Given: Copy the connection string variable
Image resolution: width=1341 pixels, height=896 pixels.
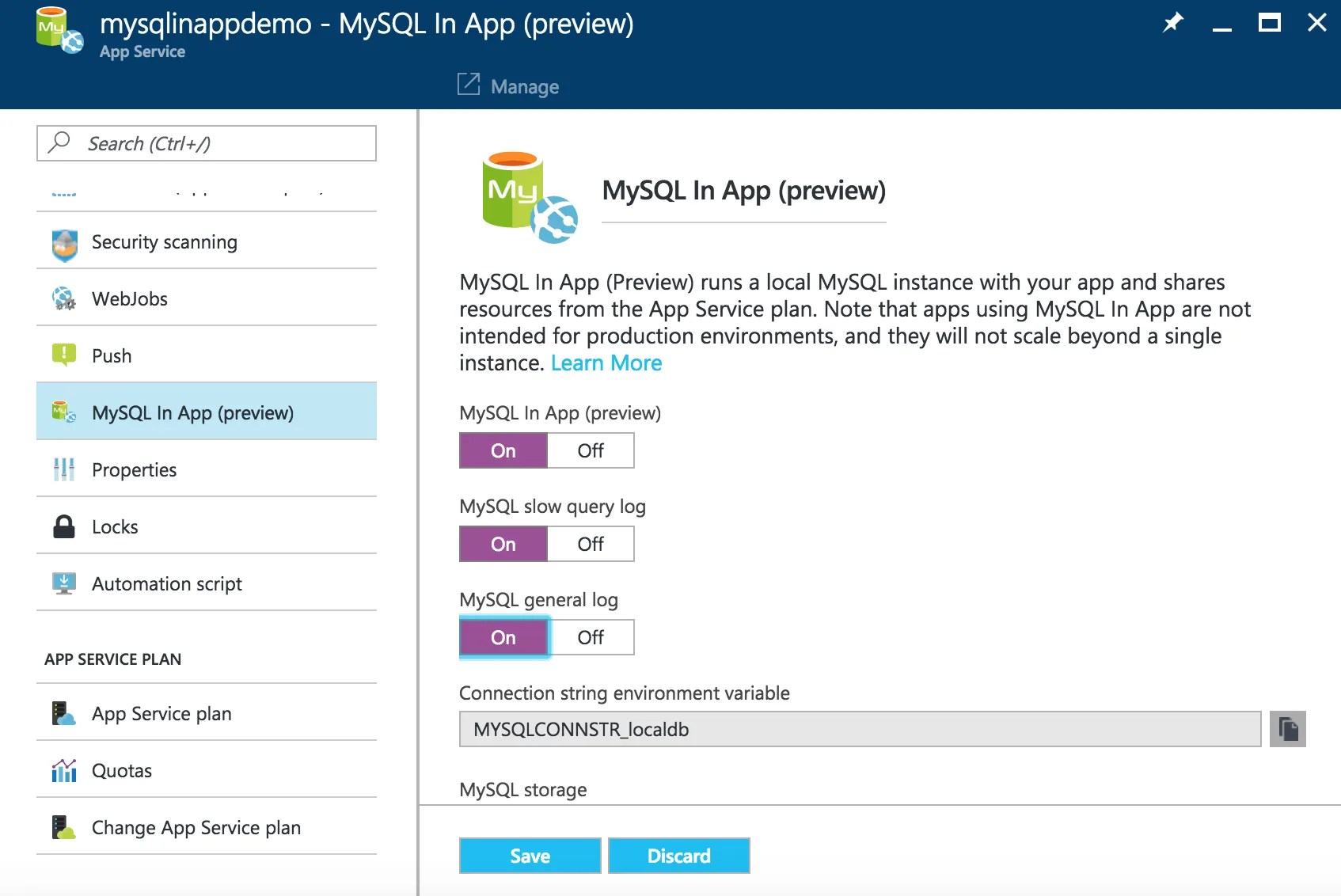Looking at the screenshot, I should 1288,729.
